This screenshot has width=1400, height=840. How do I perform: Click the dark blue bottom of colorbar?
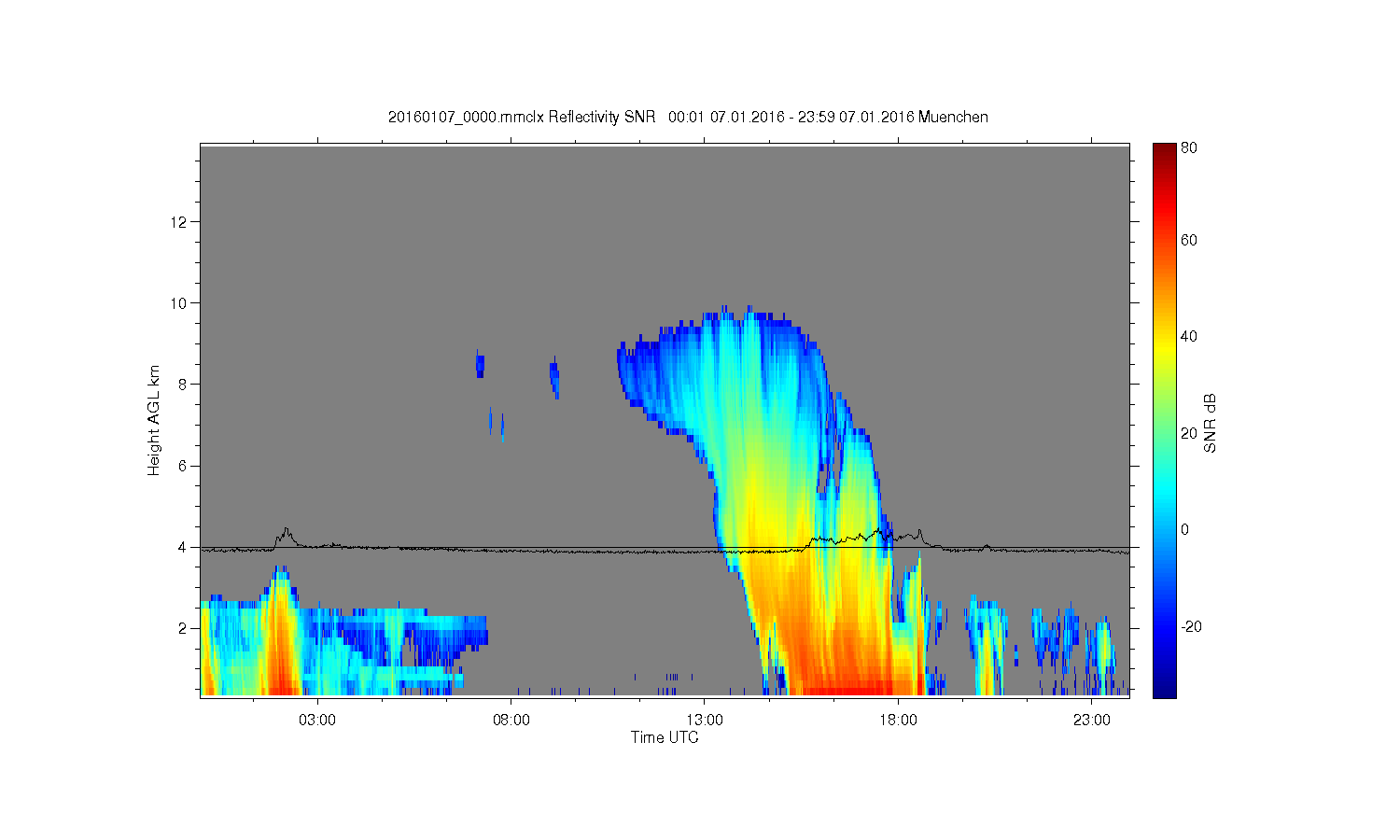[1164, 689]
